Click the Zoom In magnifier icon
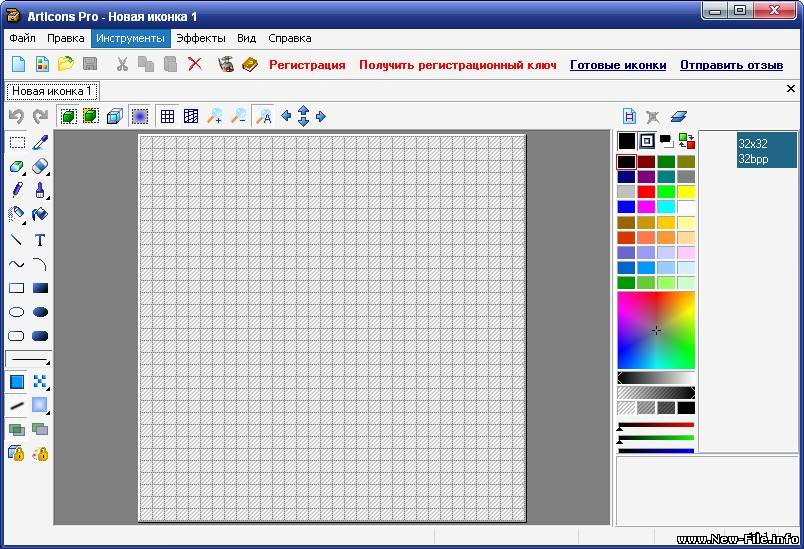Viewport: 804px width, 549px height. pos(215,116)
